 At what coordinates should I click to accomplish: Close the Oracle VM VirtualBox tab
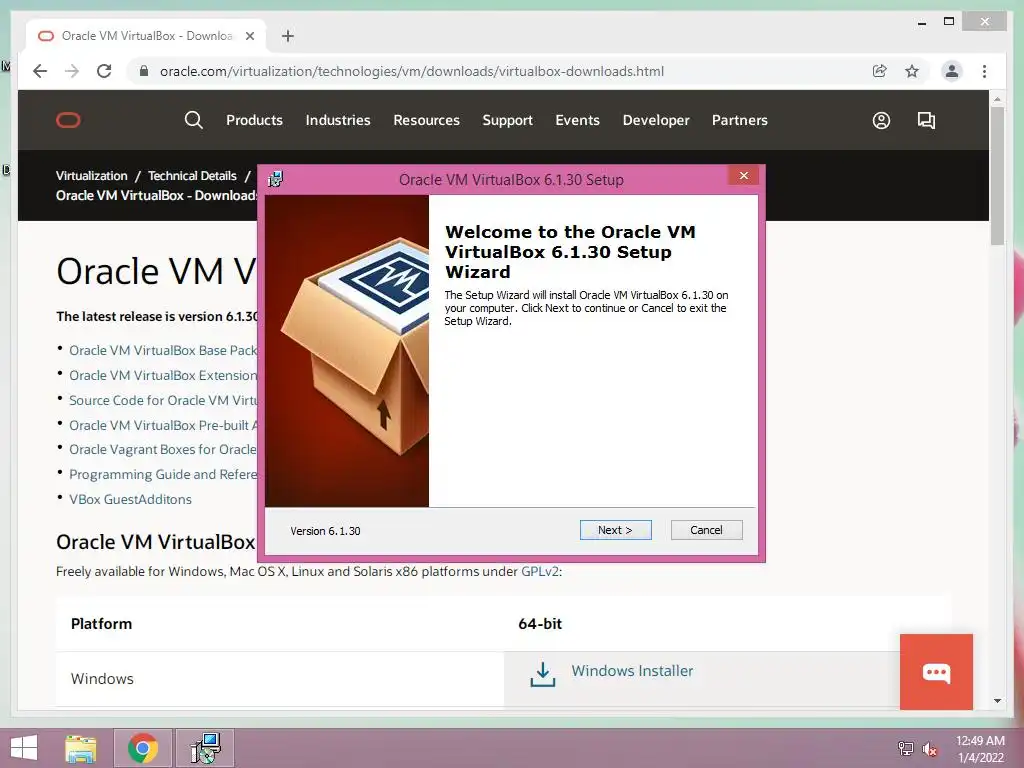pyautogui.click(x=249, y=36)
